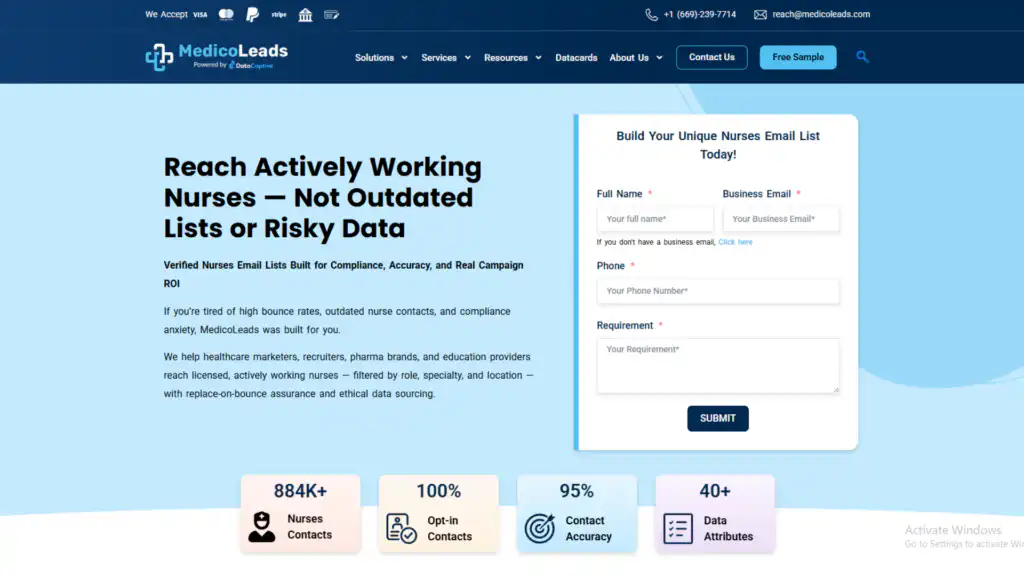Click the Contact Accuracy target icon
Viewport: 1024px width, 576px height.
click(539, 528)
